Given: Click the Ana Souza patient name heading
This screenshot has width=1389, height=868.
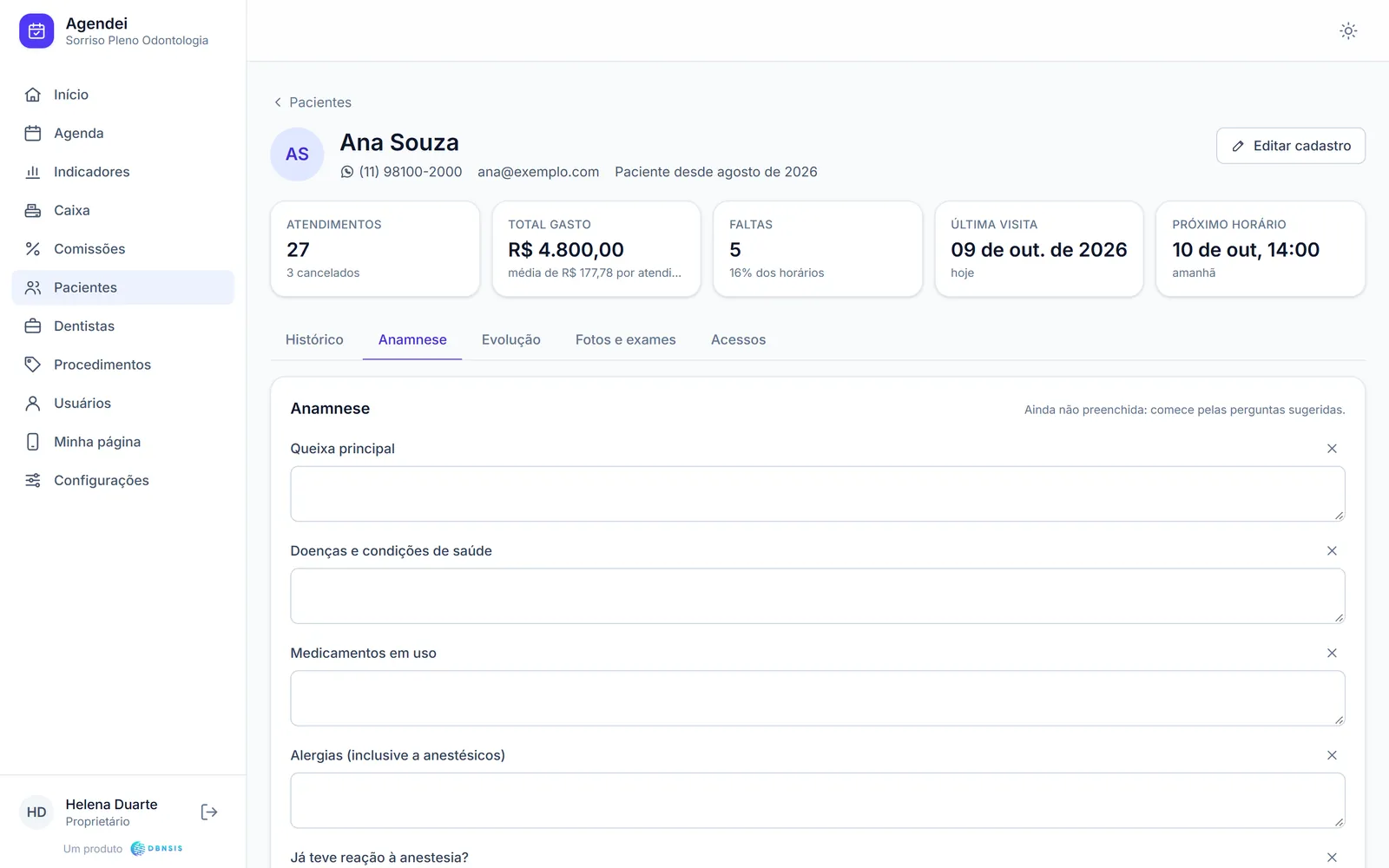Looking at the screenshot, I should [x=399, y=142].
